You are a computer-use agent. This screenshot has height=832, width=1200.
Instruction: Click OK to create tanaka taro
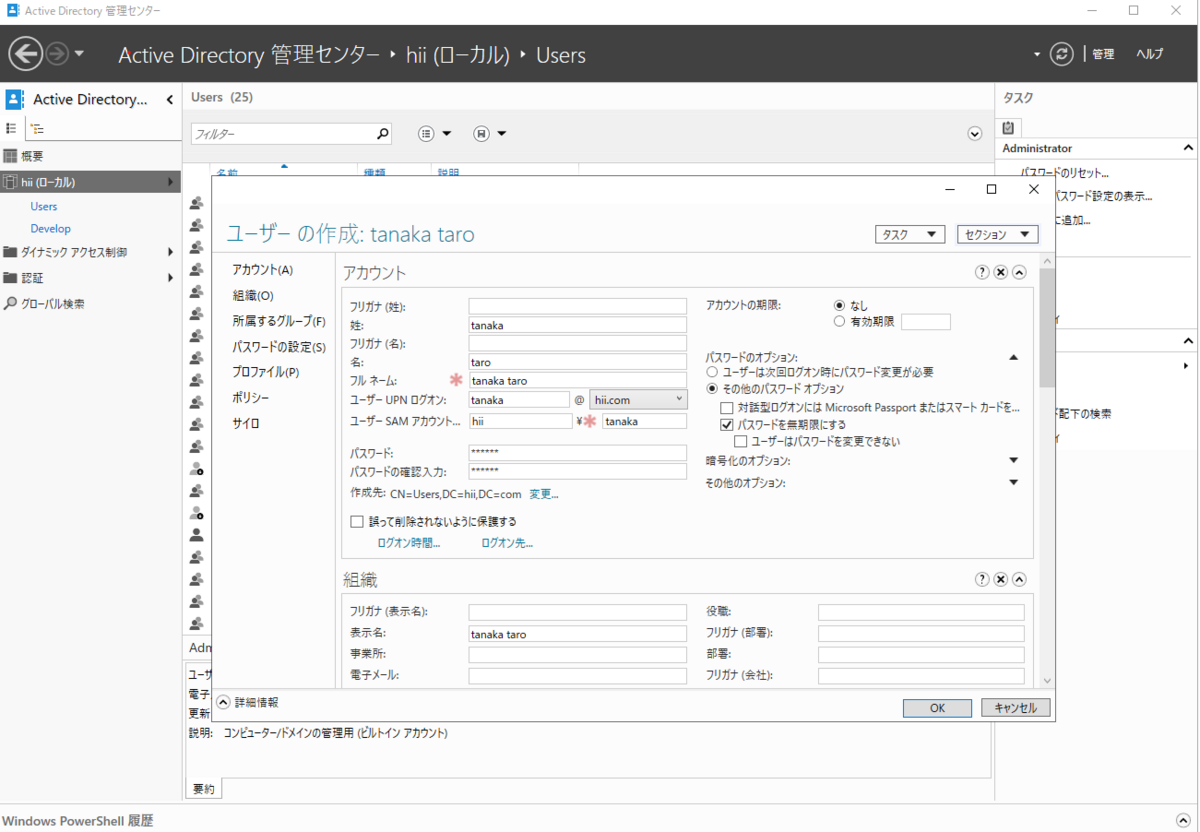(936, 707)
